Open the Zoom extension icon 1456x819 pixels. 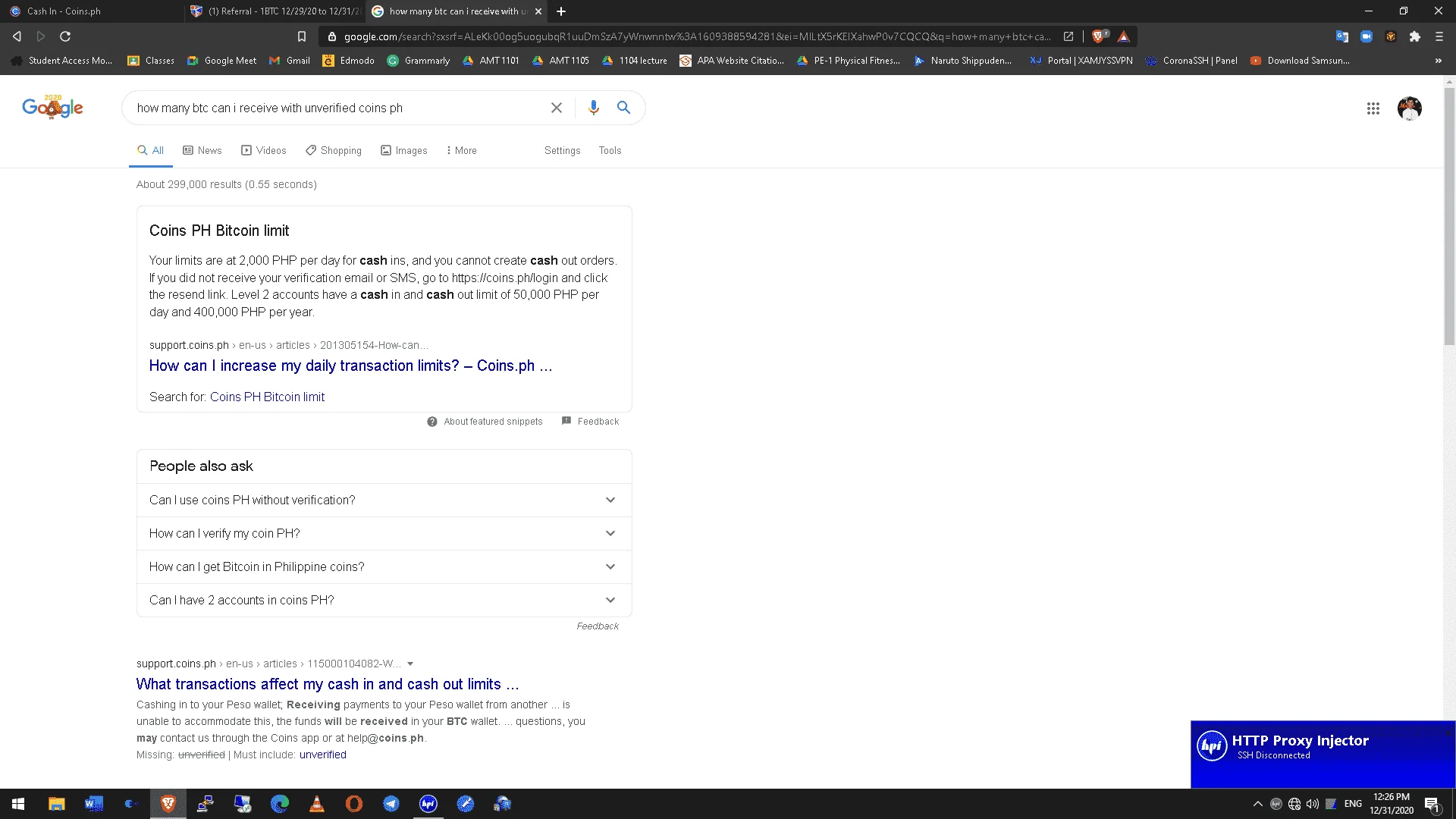click(x=1367, y=36)
